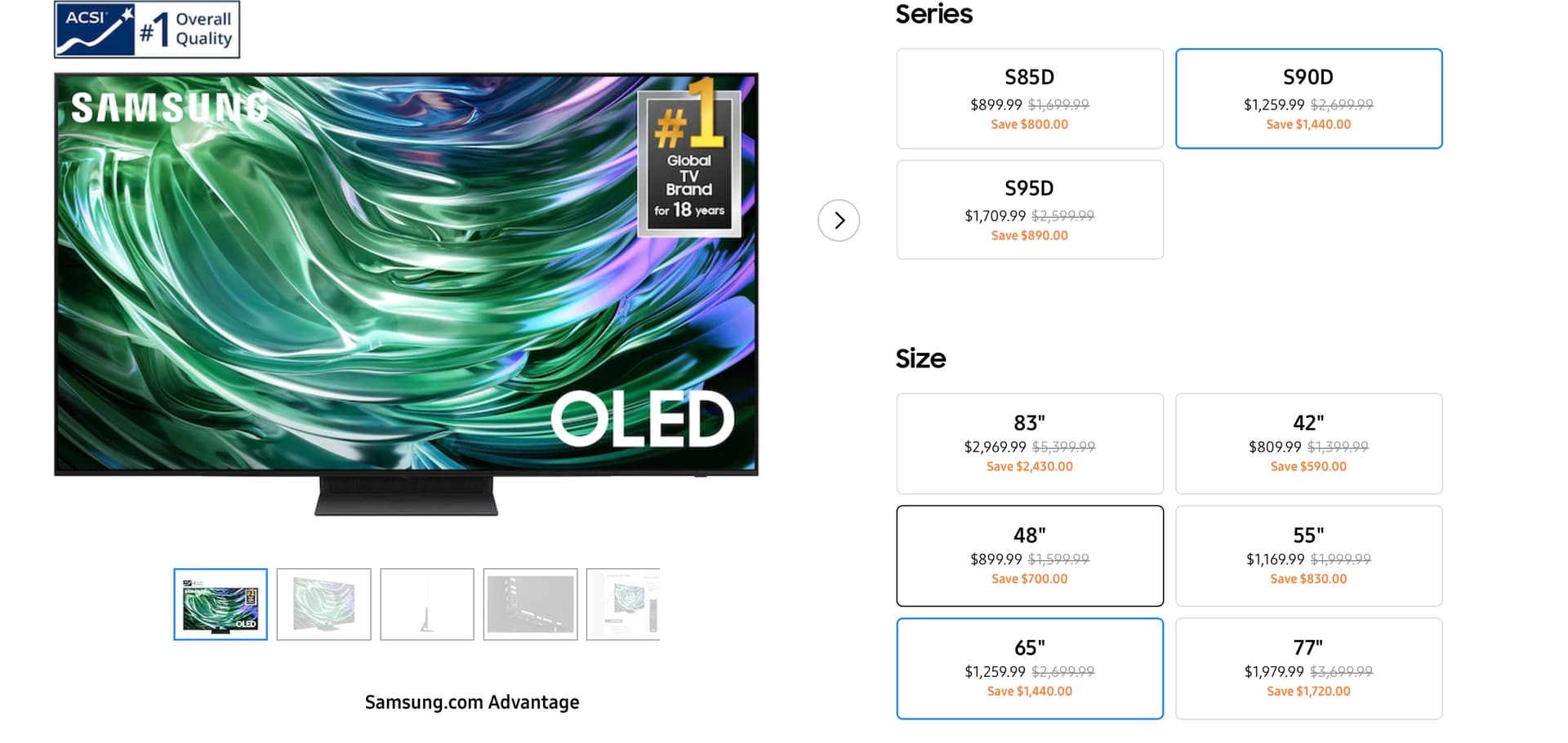1568x743 pixels.
Task: Choose the 65" size option
Action: pos(1029,669)
